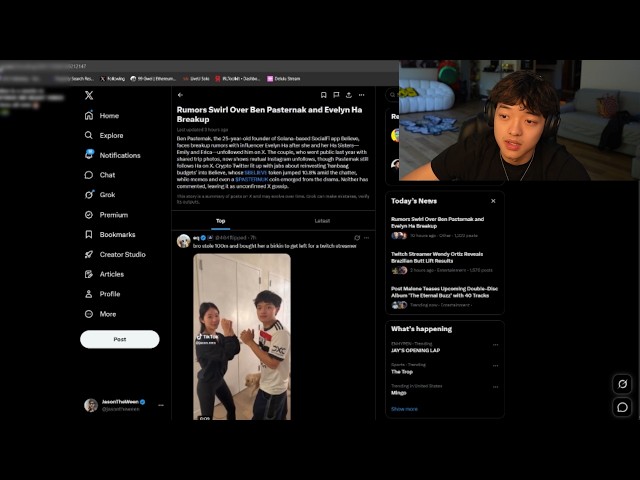This screenshot has width=640, height=480.
Task: Click the Creator Studio rocket icon
Action: pyautogui.click(x=89, y=254)
